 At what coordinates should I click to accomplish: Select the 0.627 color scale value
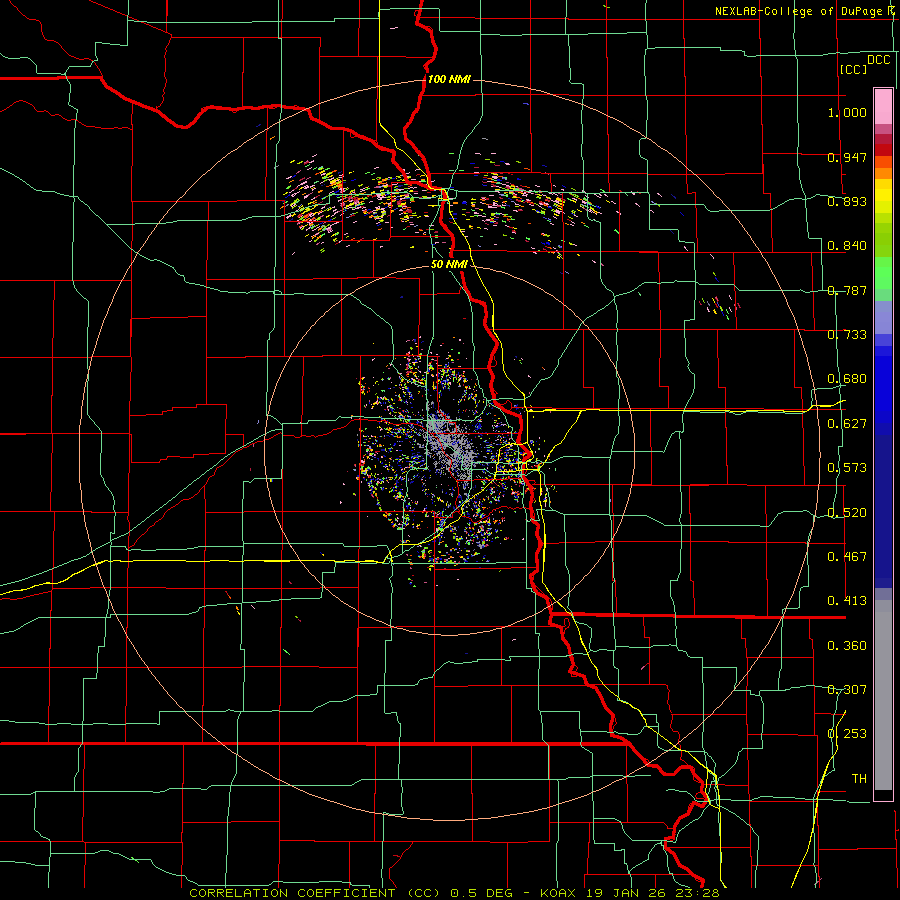(x=847, y=423)
